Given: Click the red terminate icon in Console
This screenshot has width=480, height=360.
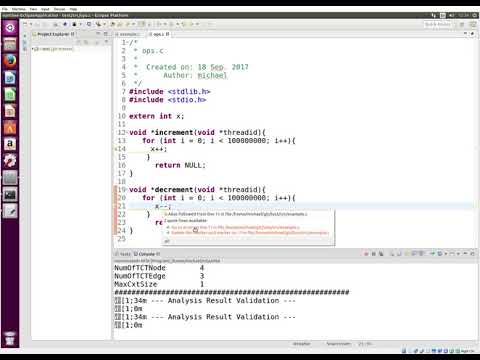Looking at the screenshot, I should tap(366, 254).
